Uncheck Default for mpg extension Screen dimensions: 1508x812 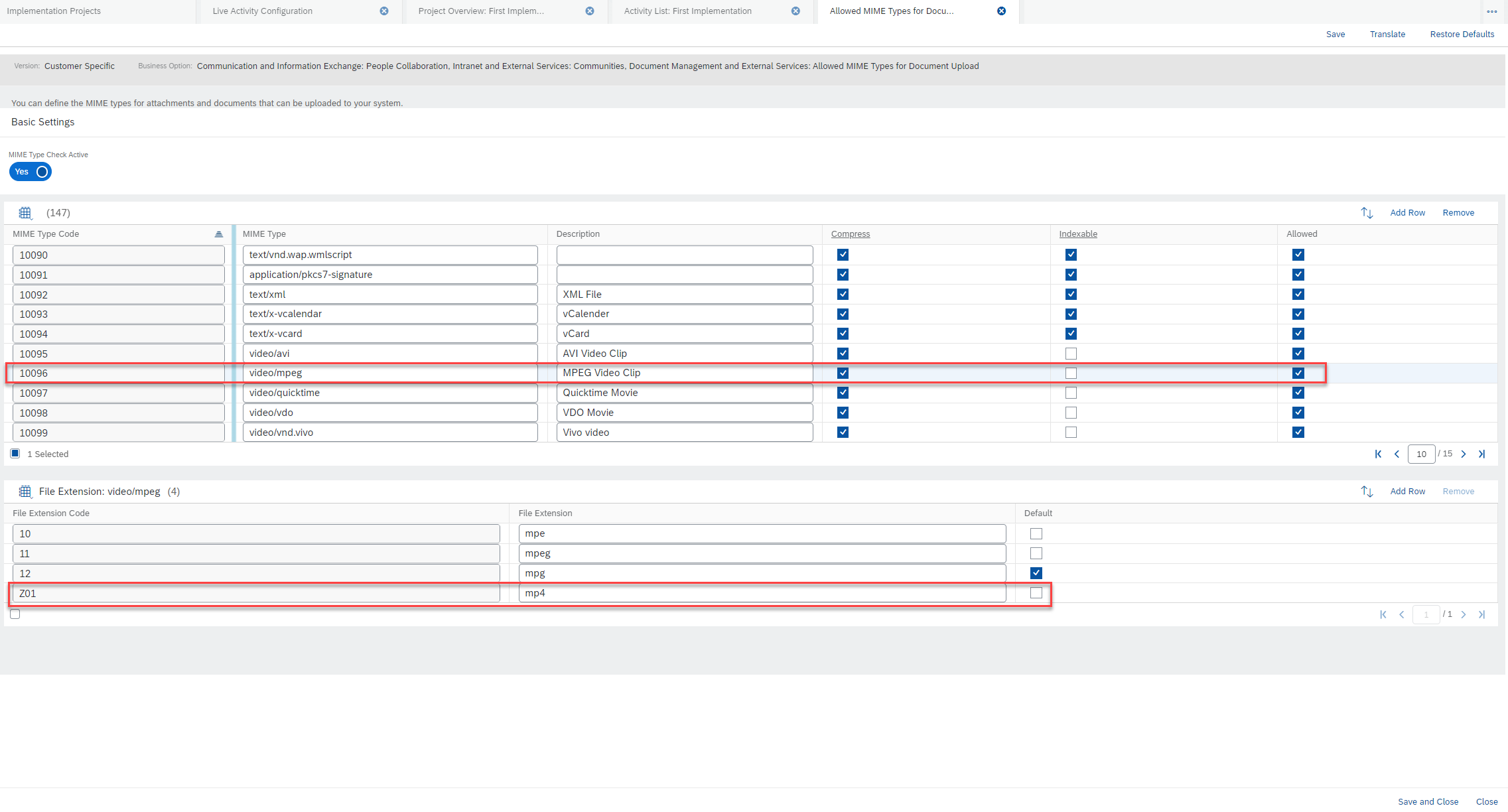pos(1036,573)
